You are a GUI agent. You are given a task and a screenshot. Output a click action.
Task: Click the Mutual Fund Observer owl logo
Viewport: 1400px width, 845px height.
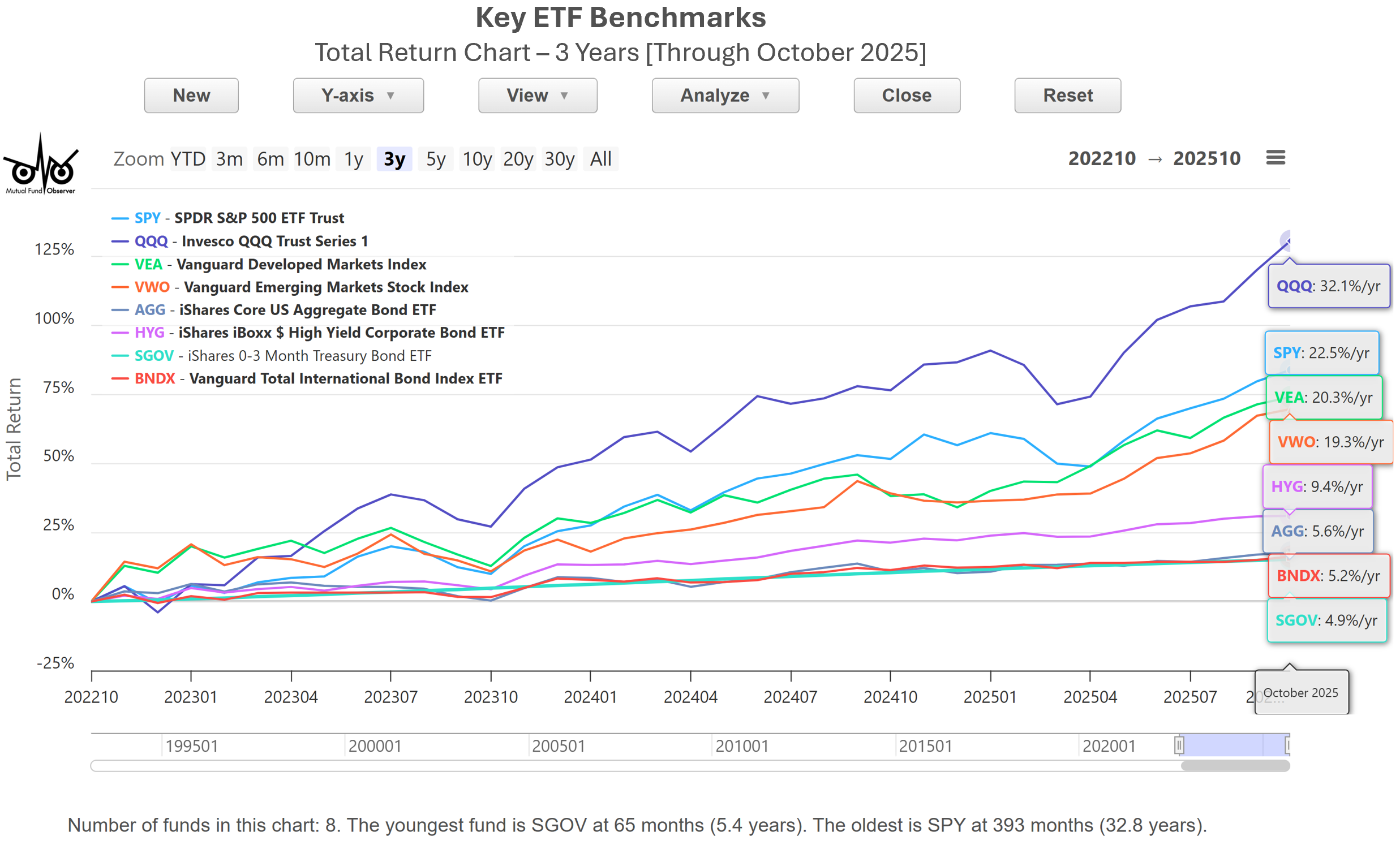coord(40,165)
